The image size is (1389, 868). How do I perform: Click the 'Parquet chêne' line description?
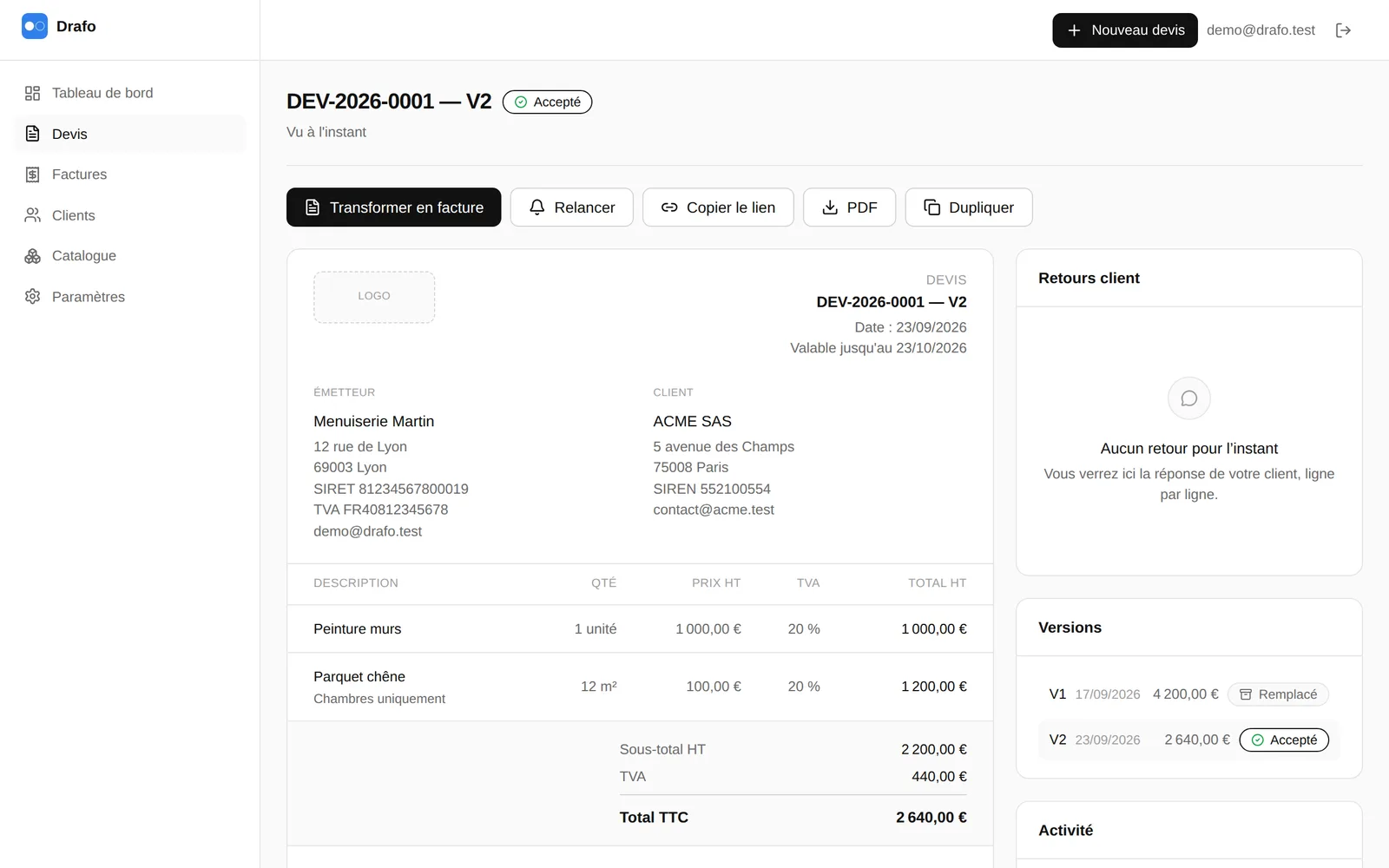pyautogui.click(x=359, y=677)
